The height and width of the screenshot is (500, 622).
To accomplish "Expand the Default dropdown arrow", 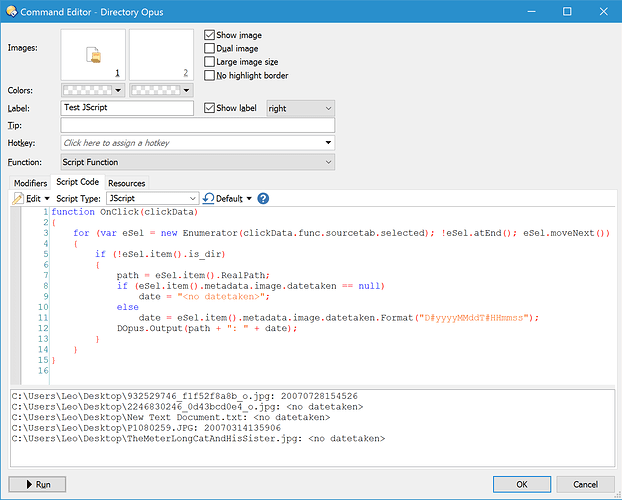I will coord(249,198).
